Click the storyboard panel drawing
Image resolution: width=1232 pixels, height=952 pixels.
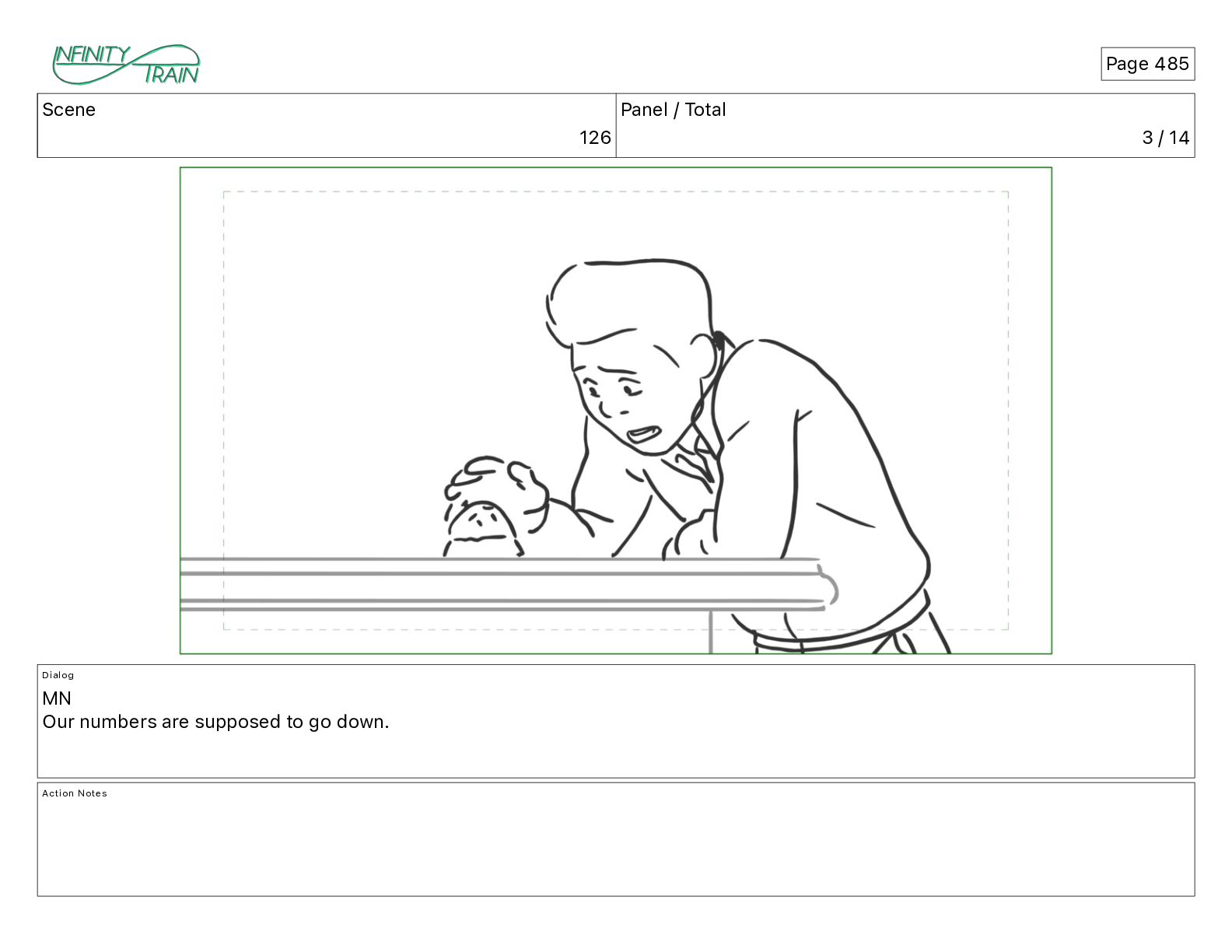(x=616, y=411)
